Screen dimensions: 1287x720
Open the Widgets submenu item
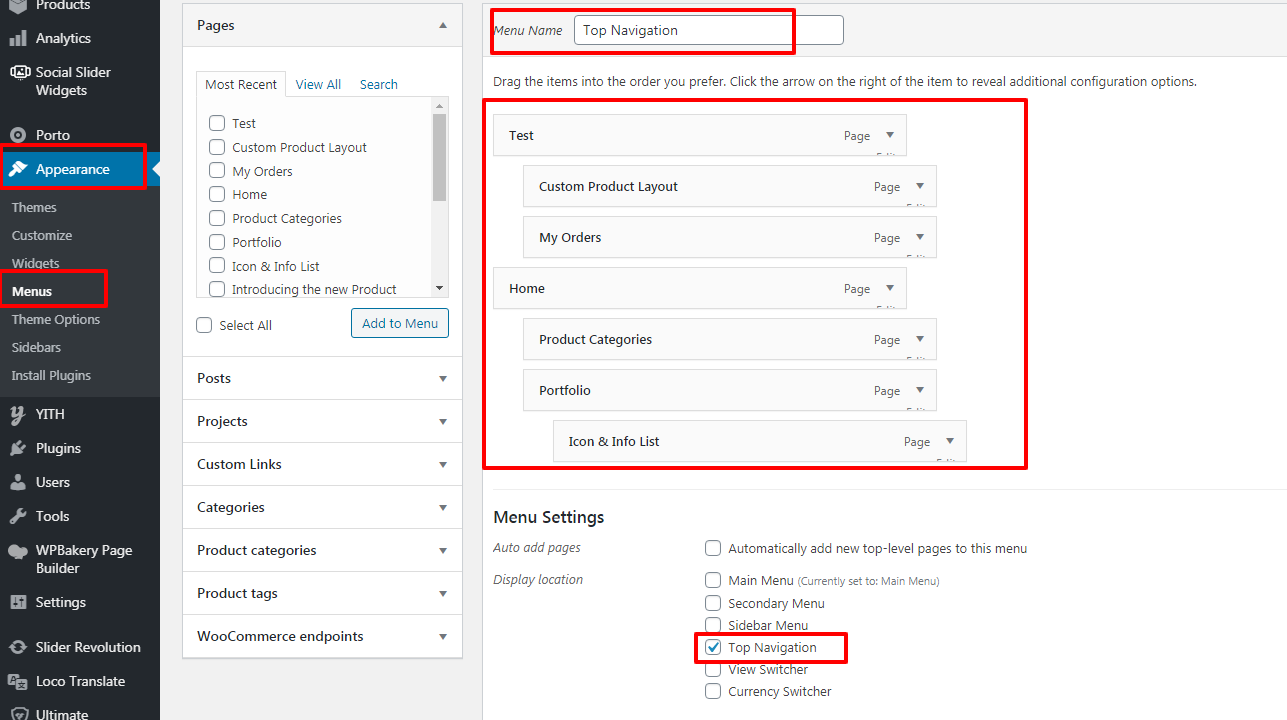coord(36,263)
